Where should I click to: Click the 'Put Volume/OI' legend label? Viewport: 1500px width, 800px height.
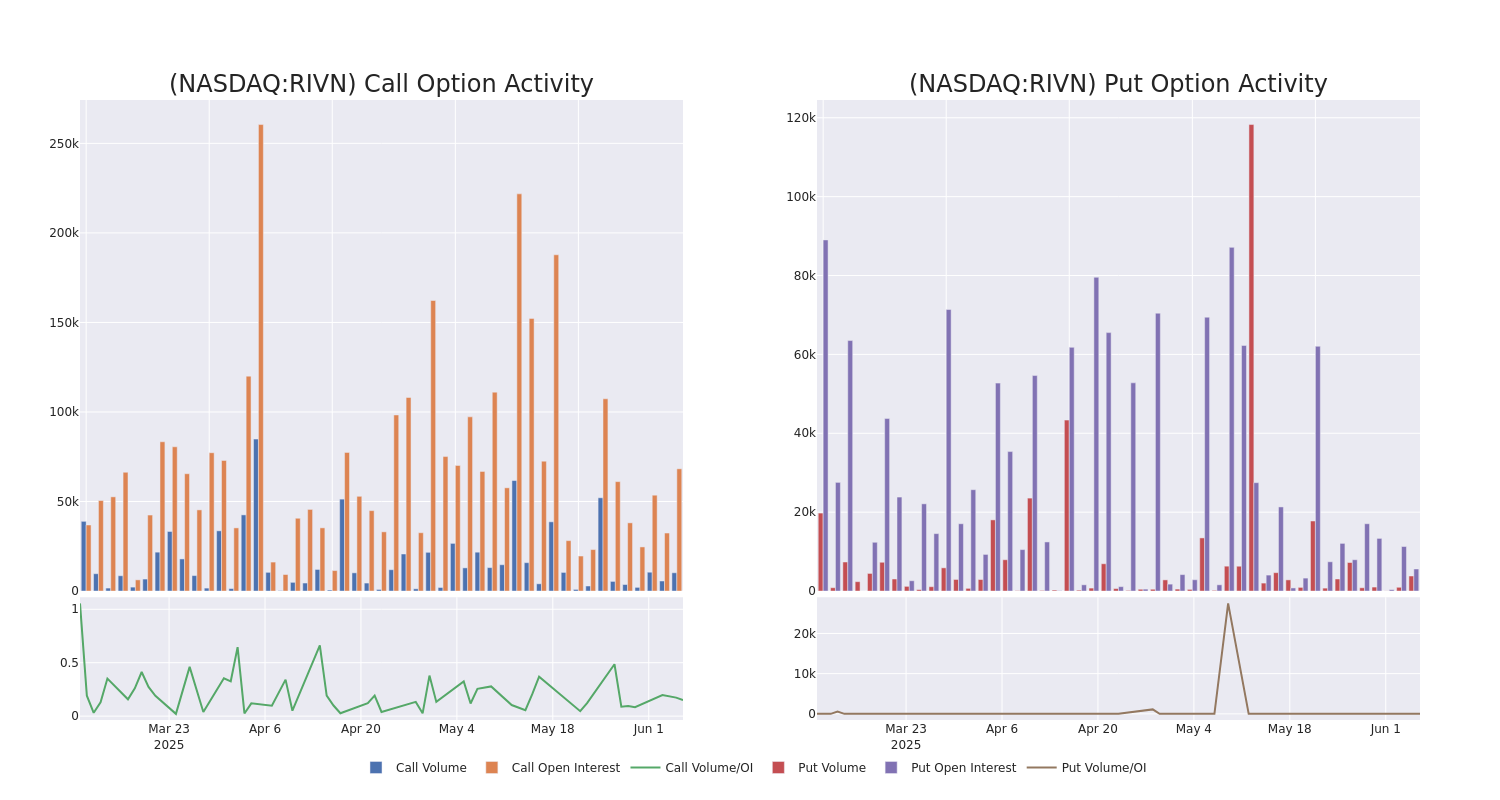[1104, 768]
